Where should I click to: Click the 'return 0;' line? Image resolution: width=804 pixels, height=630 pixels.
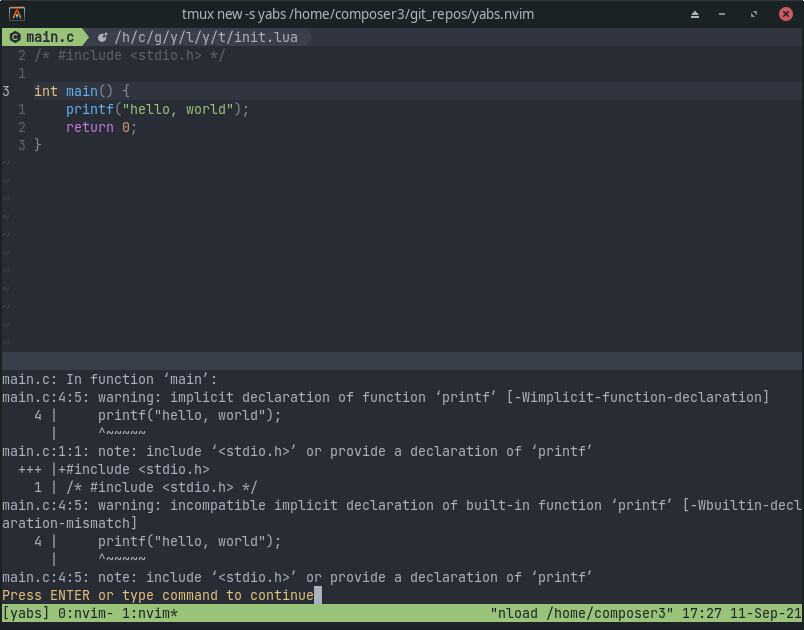(x=102, y=127)
